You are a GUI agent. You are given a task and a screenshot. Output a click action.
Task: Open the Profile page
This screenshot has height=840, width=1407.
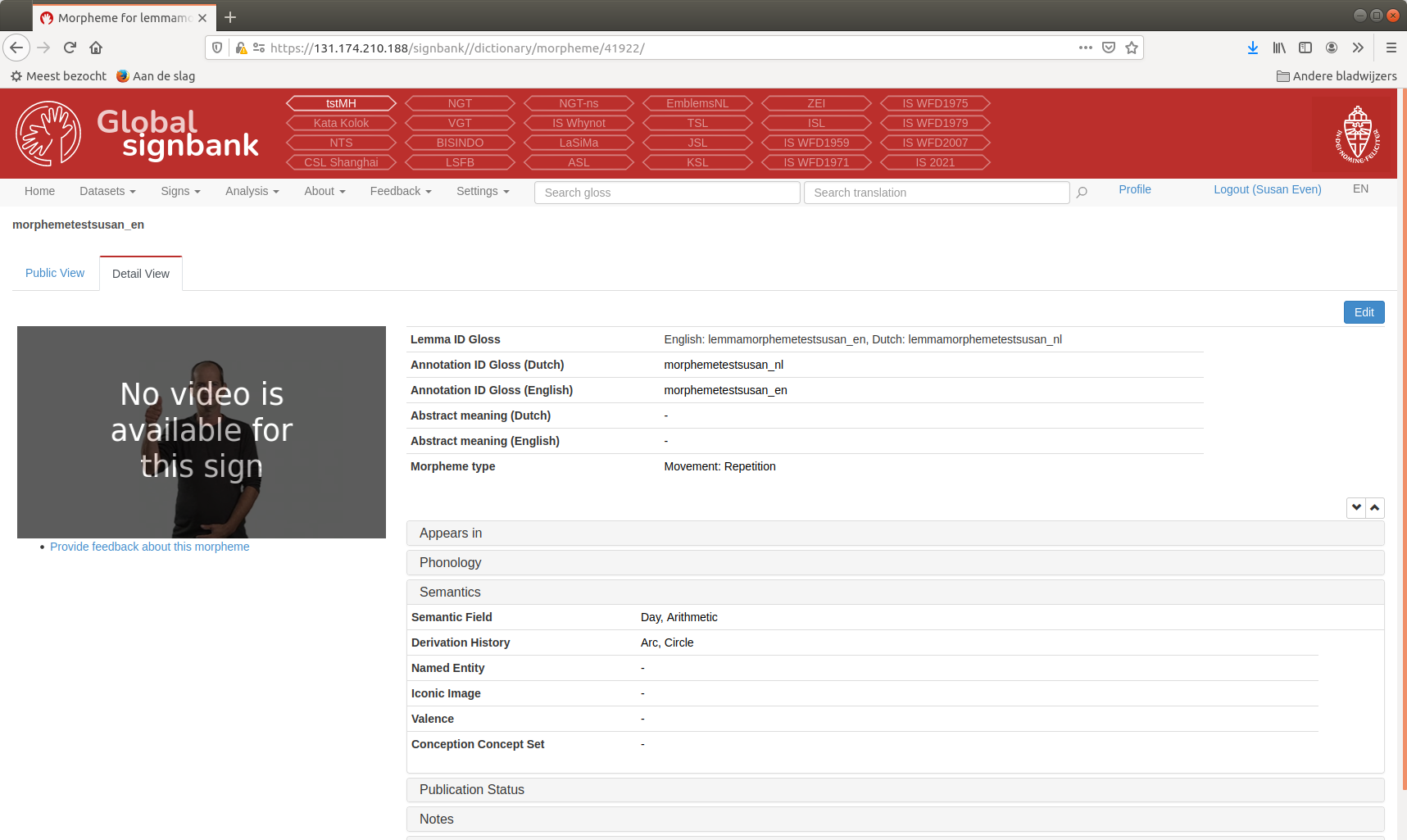(x=1134, y=189)
